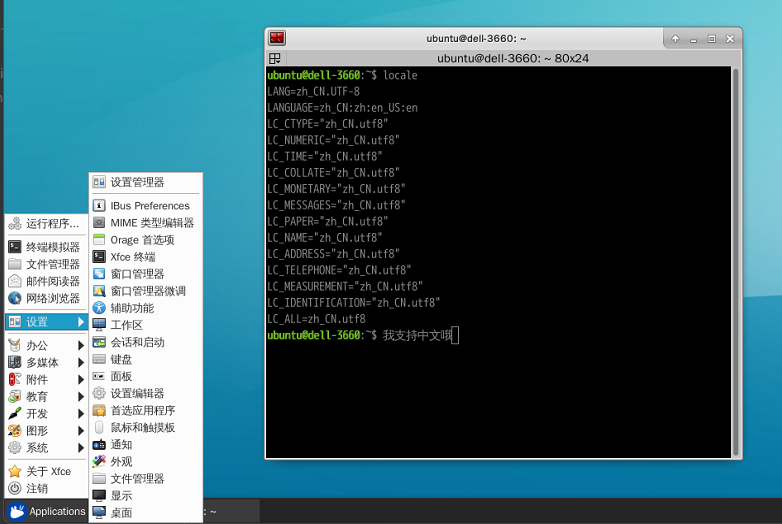Open MIME 类型编辑器 icon
Viewport: 782px width, 524px height.
[99, 222]
